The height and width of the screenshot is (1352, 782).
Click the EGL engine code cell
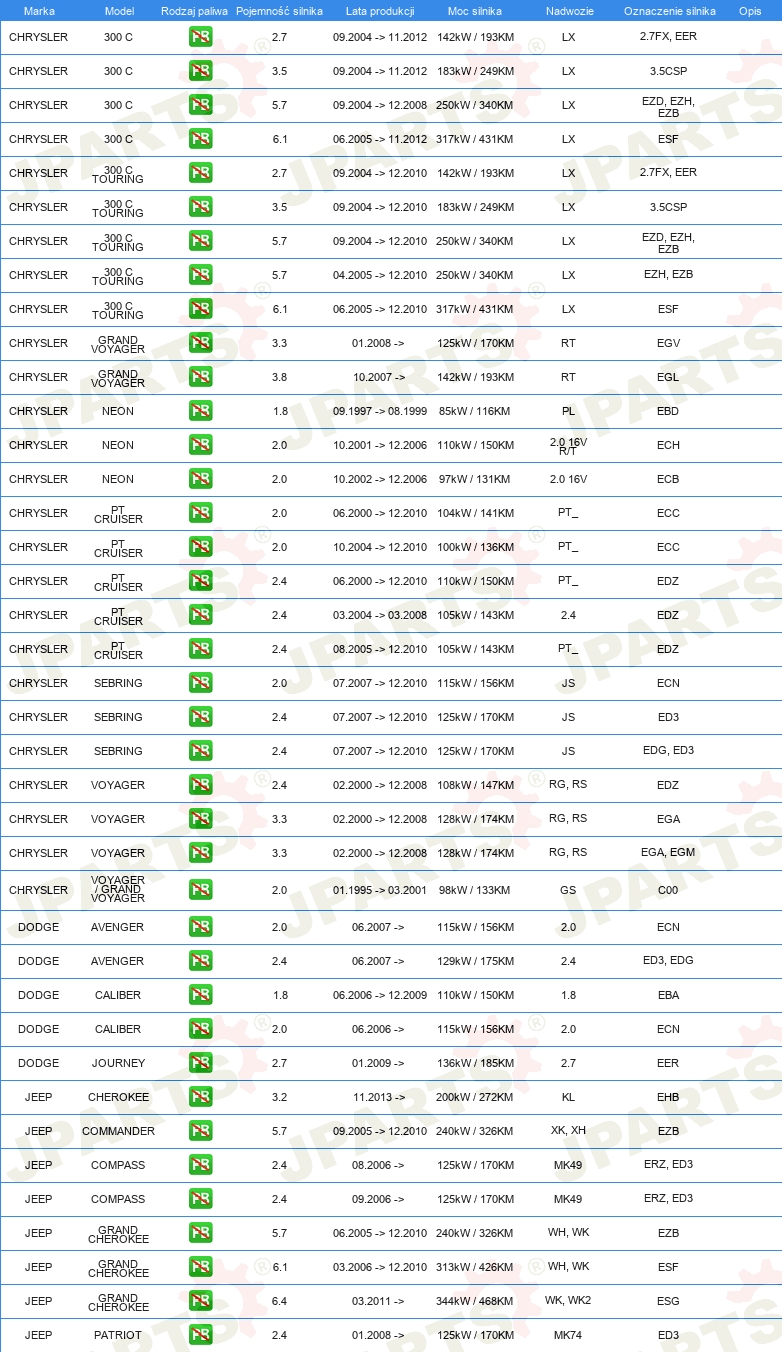click(x=669, y=377)
